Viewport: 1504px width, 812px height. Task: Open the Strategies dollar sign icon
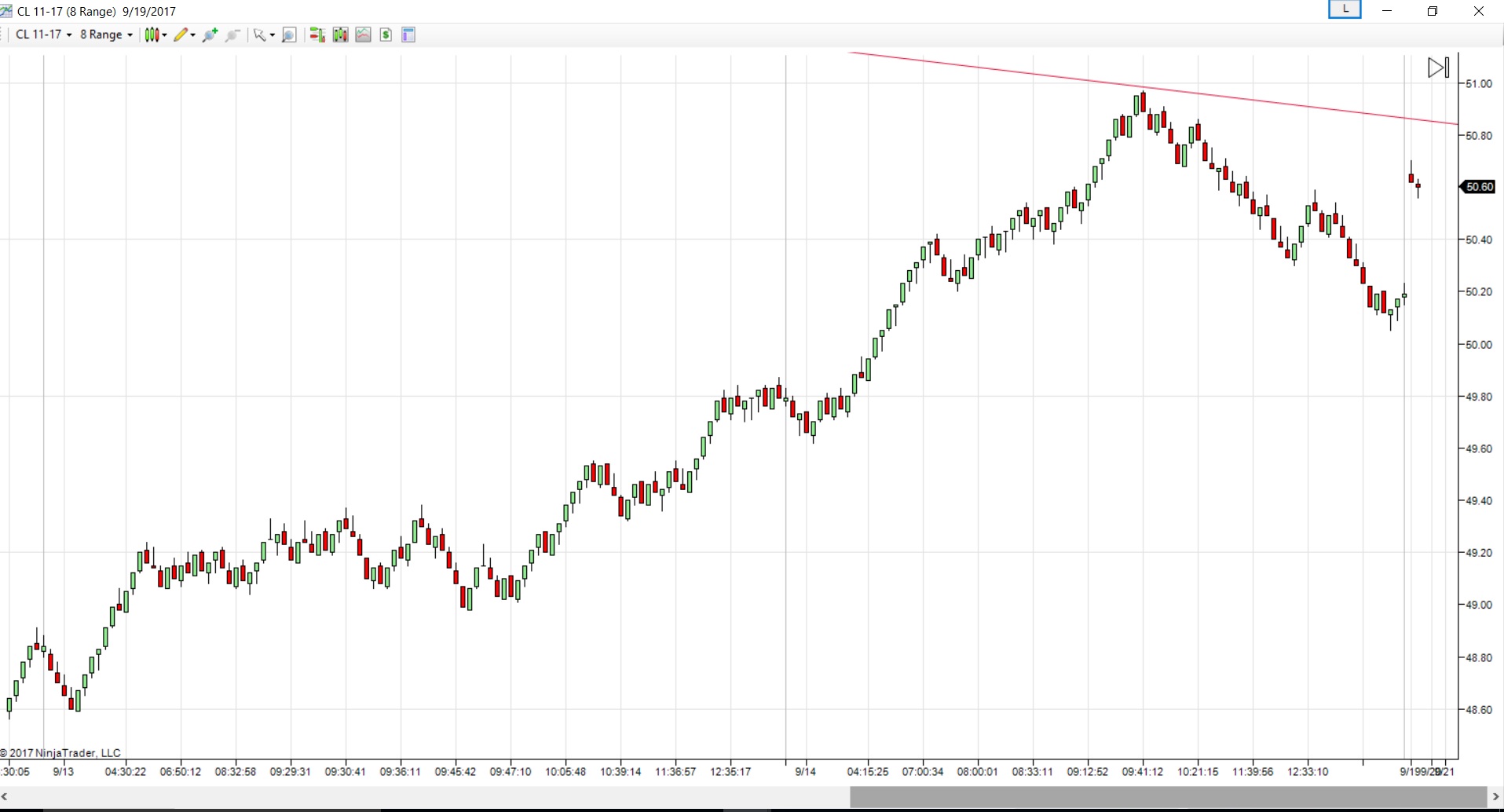386,35
